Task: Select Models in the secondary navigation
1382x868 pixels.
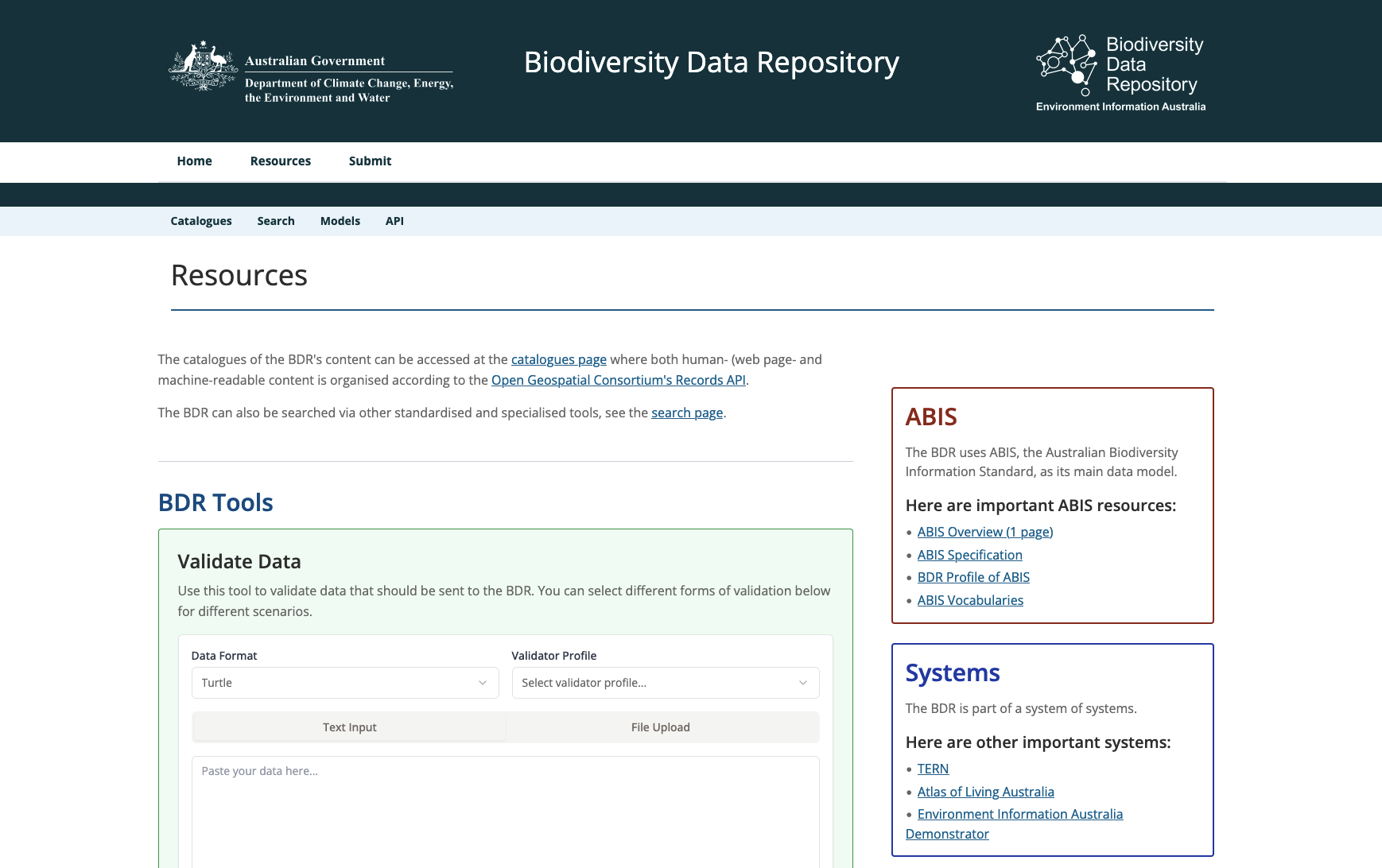Action: 340,221
